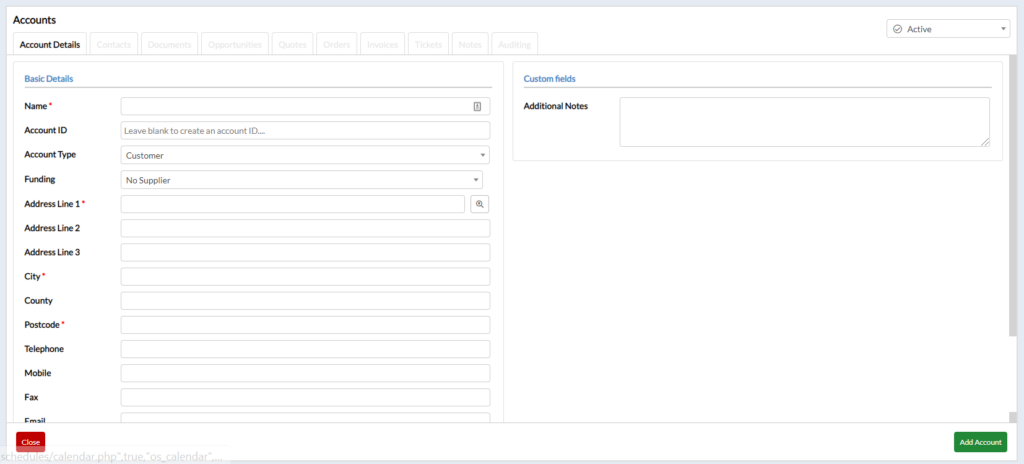Switch to the Orders tab

click(x=336, y=45)
